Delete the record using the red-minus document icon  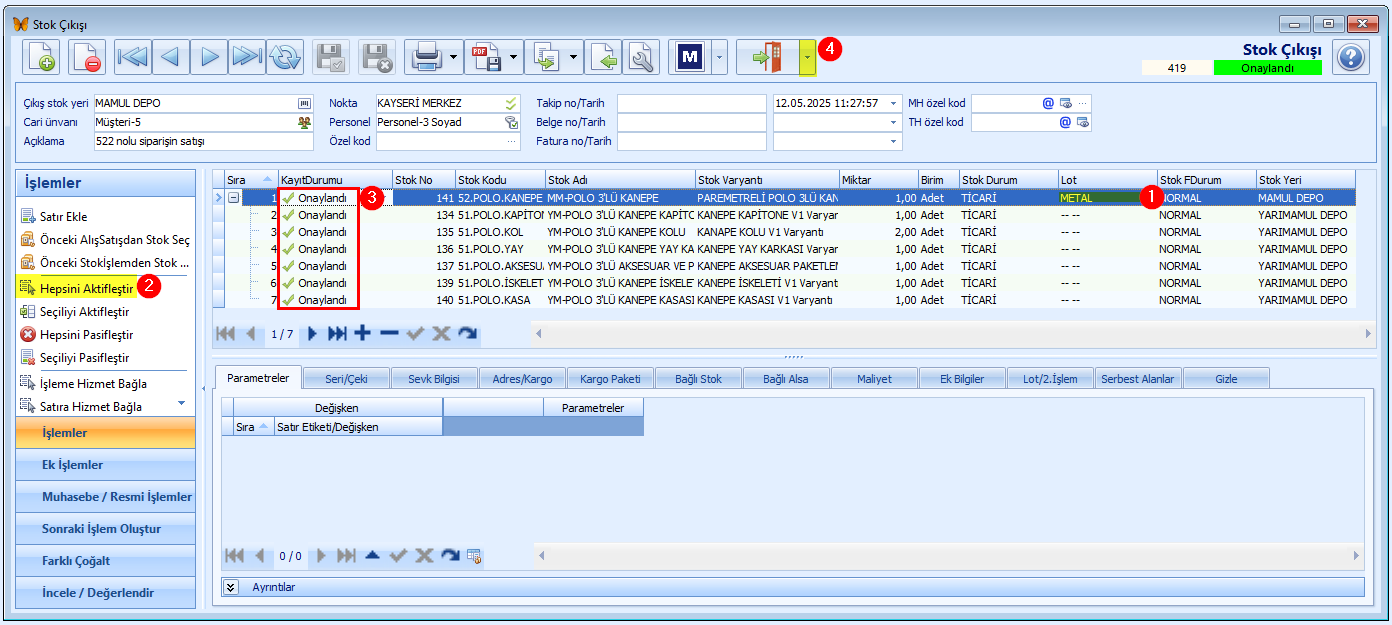point(87,57)
